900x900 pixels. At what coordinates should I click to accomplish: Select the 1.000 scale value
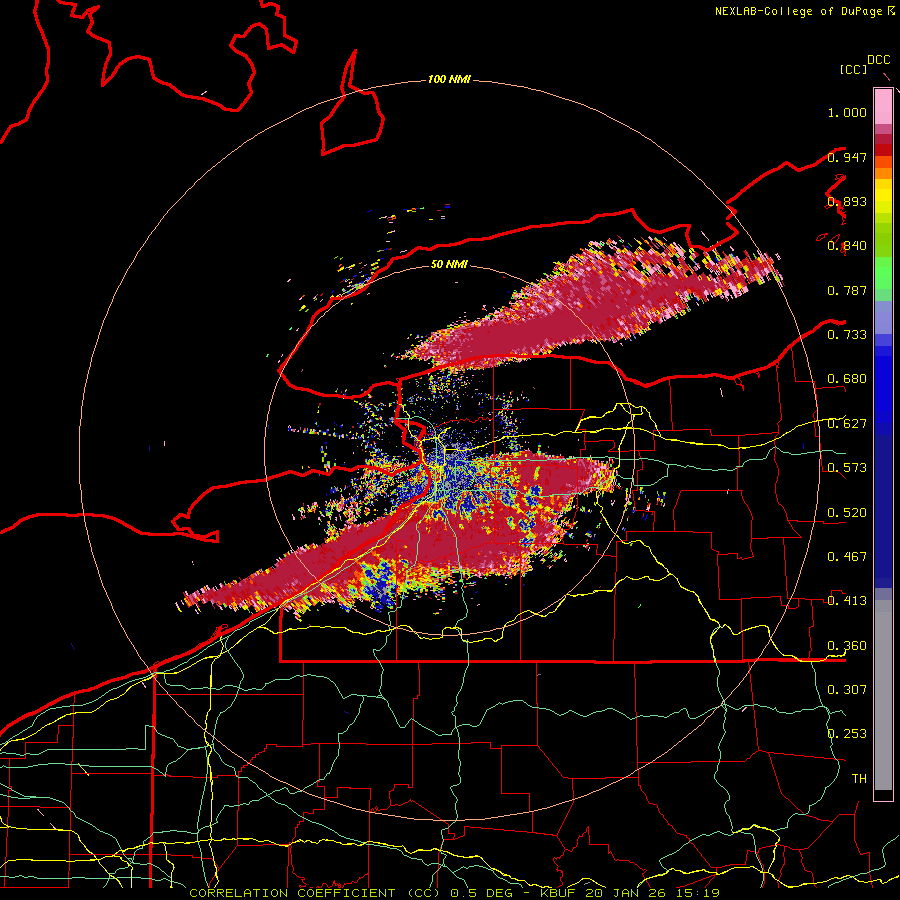coord(847,112)
